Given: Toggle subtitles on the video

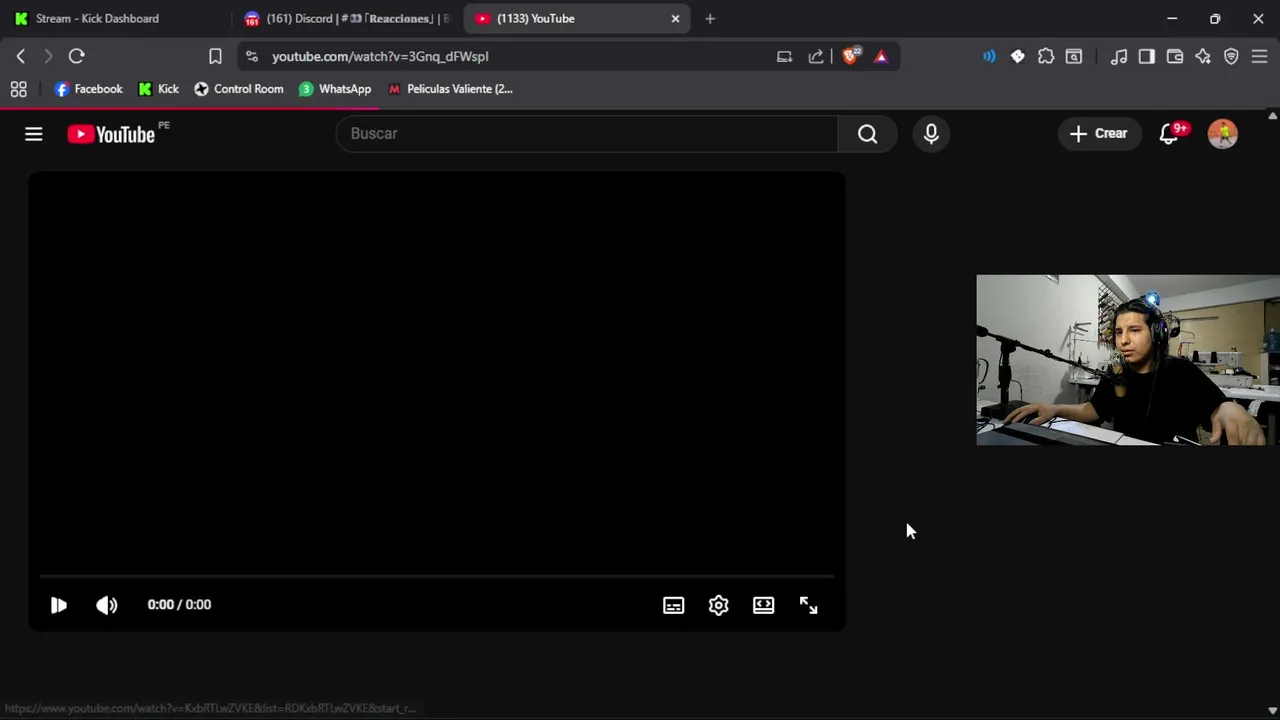Looking at the screenshot, I should 673,605.
